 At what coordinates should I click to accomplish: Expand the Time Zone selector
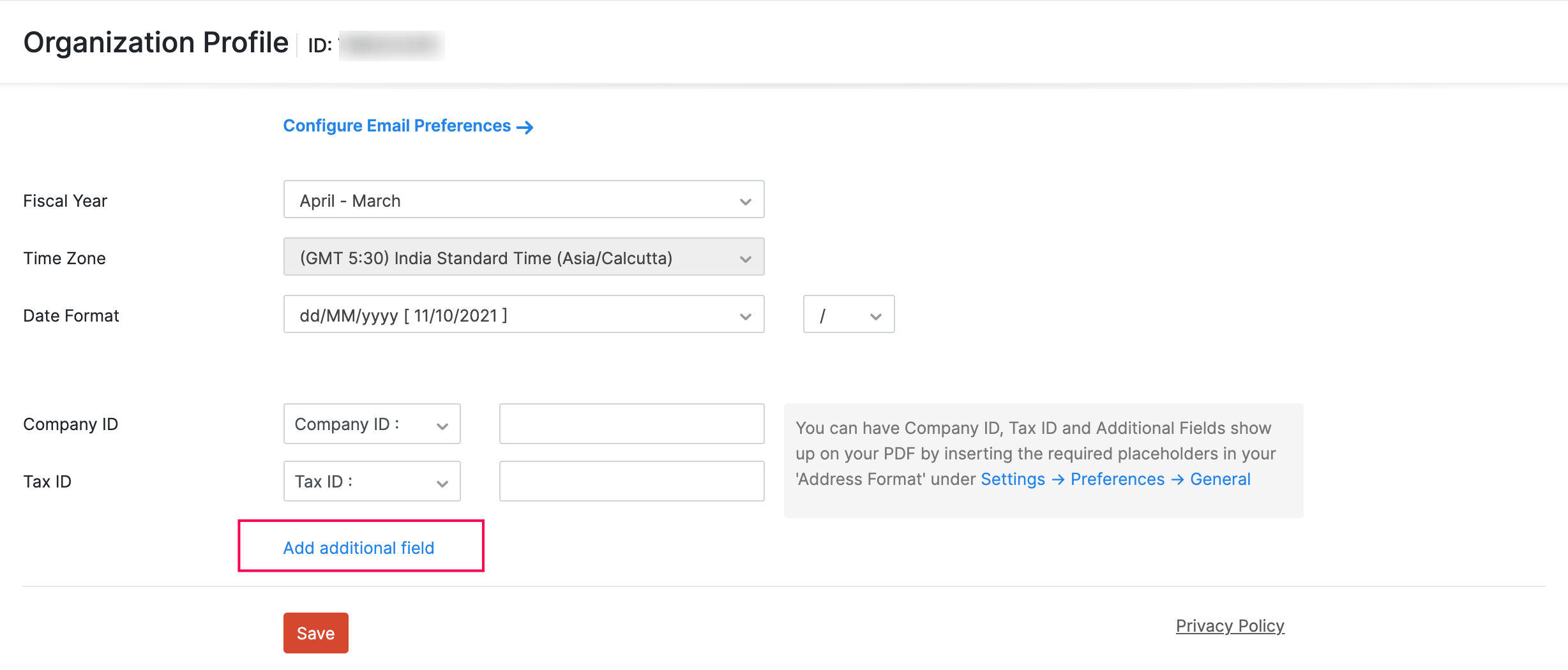tap(524, 258)
